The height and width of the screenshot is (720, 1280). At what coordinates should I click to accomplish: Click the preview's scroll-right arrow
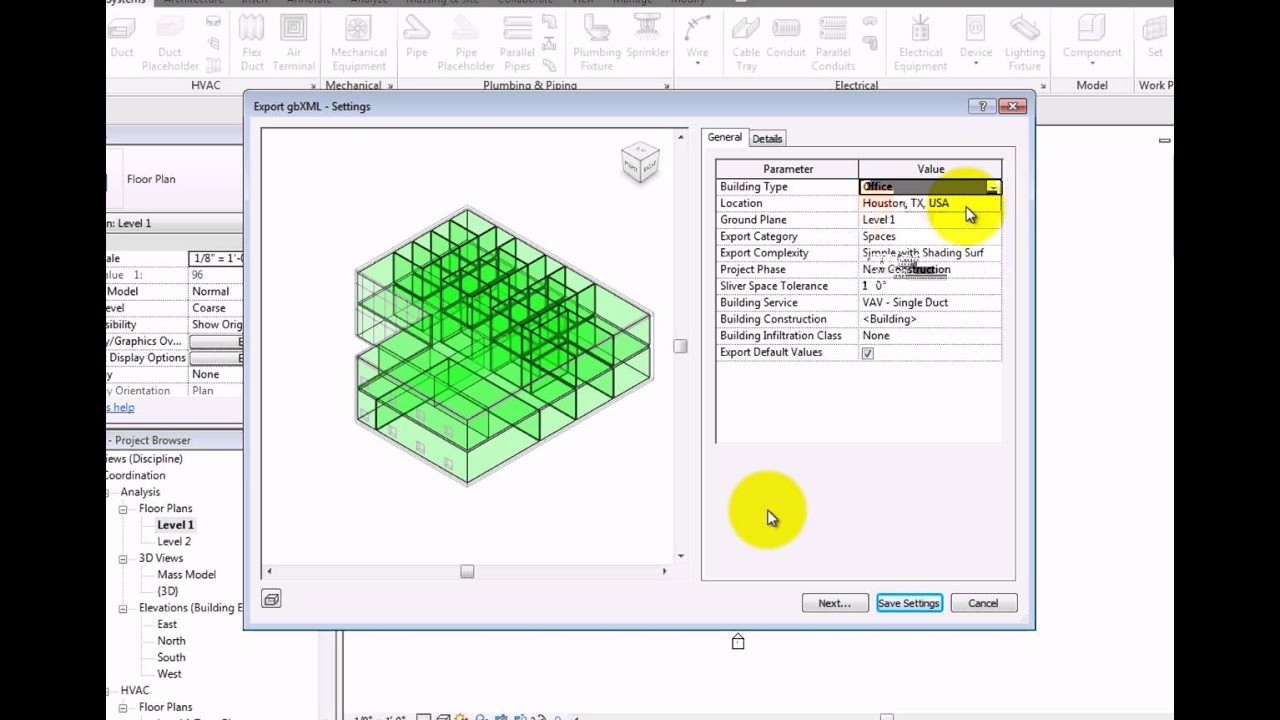coord(665,571)
